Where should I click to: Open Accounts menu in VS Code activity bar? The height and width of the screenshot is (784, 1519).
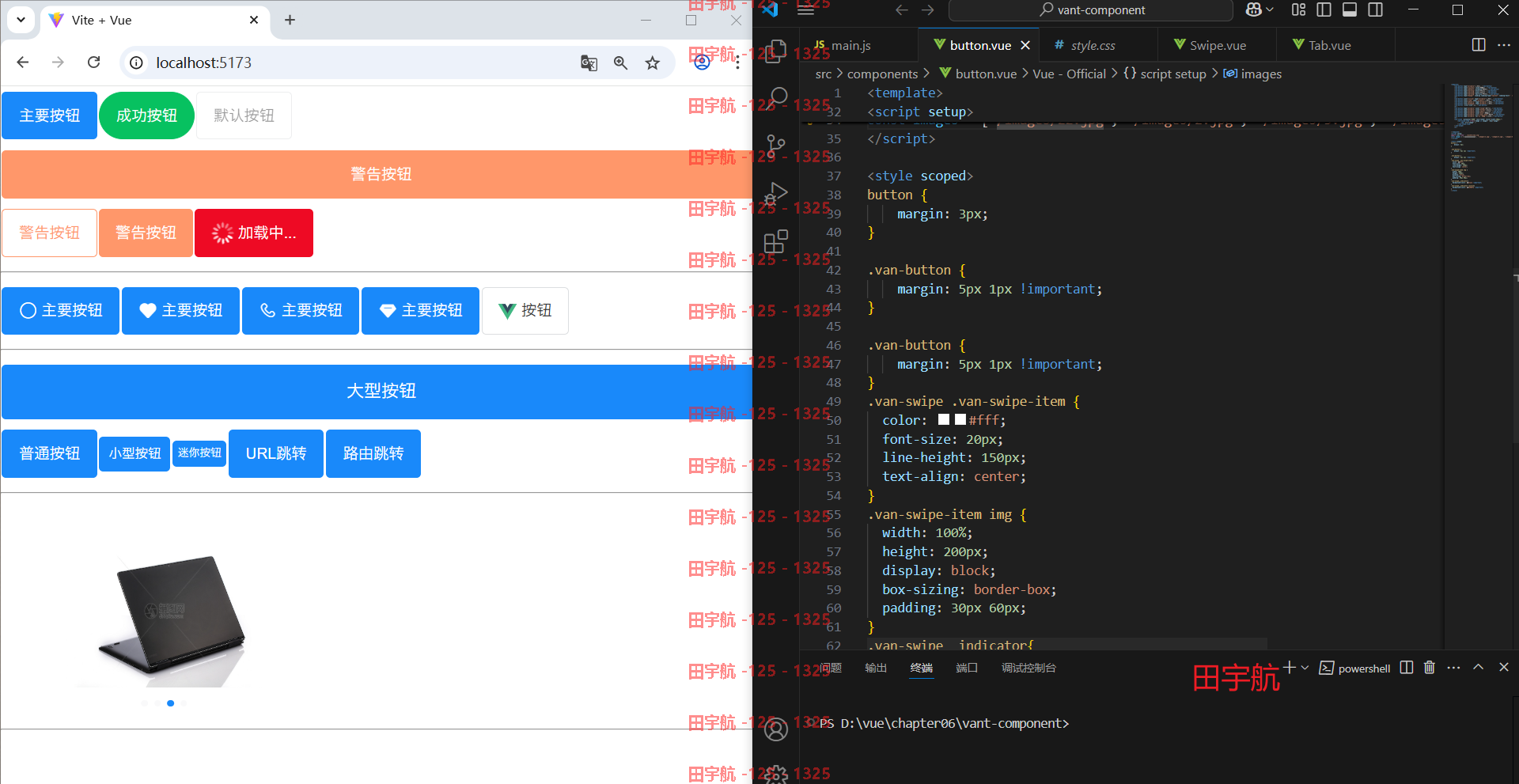pos(776,729)
